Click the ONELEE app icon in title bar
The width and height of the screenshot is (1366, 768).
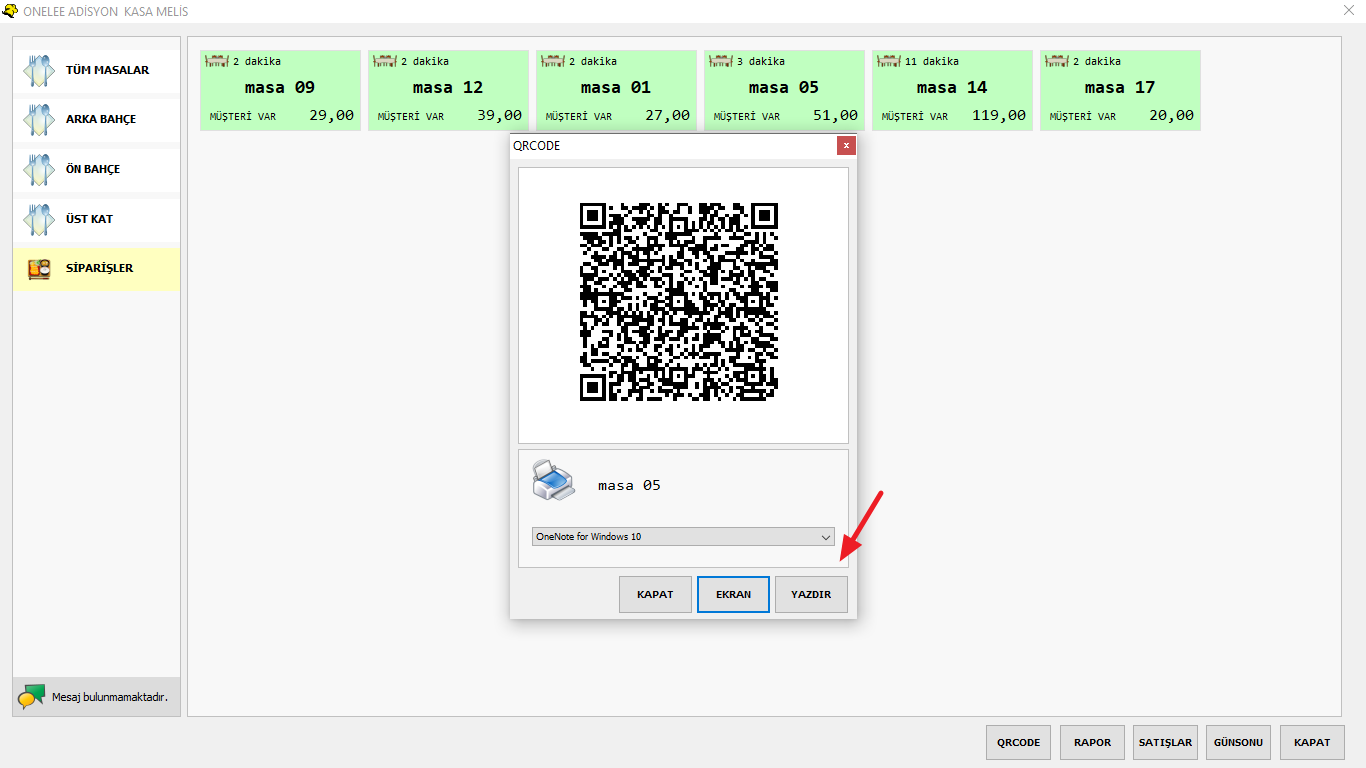pos(11,11)
